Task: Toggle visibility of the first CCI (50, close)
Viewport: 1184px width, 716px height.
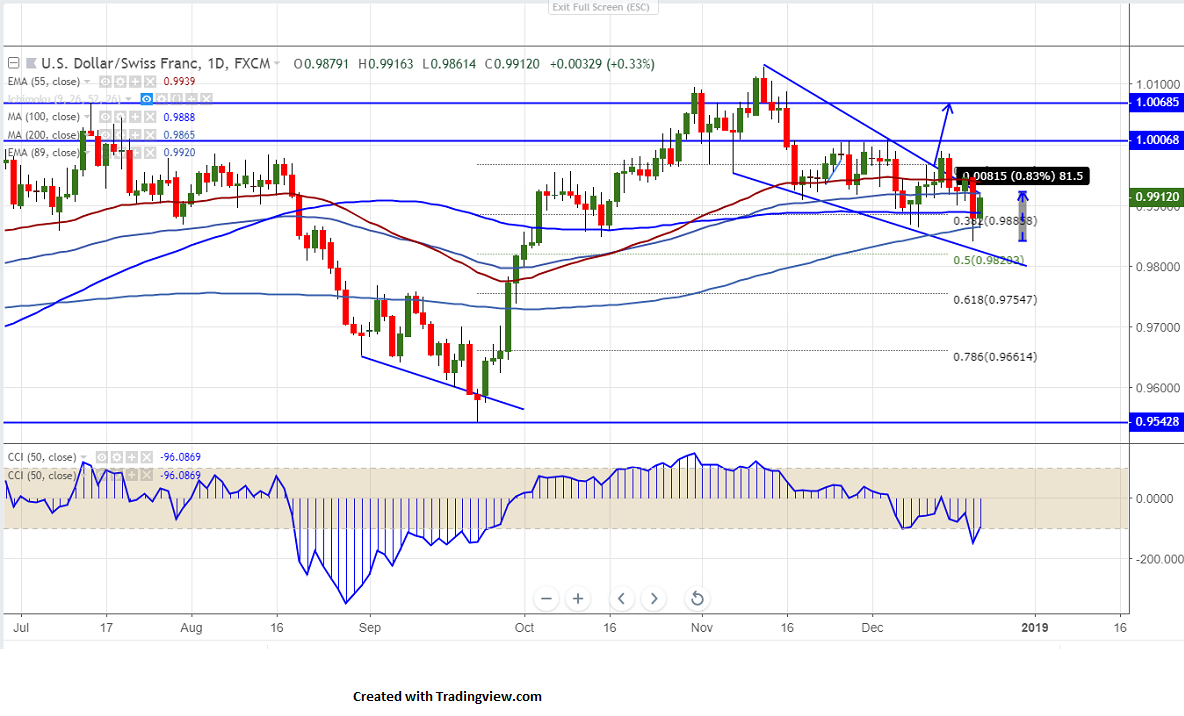Action: [x=102, y=457]
